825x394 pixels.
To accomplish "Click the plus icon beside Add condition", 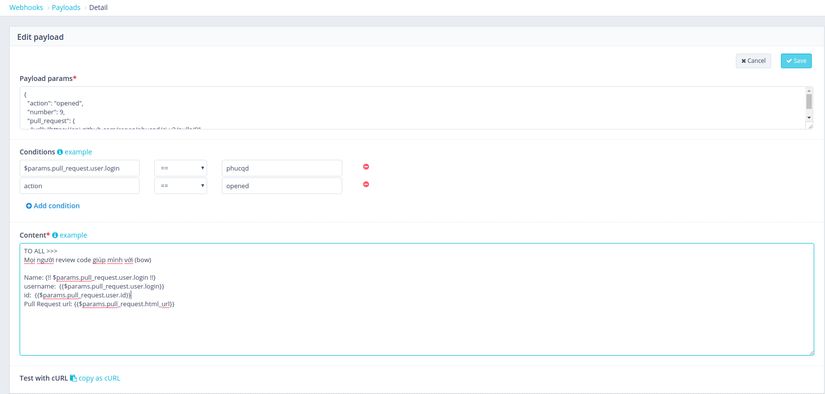I will click(29, 206).
